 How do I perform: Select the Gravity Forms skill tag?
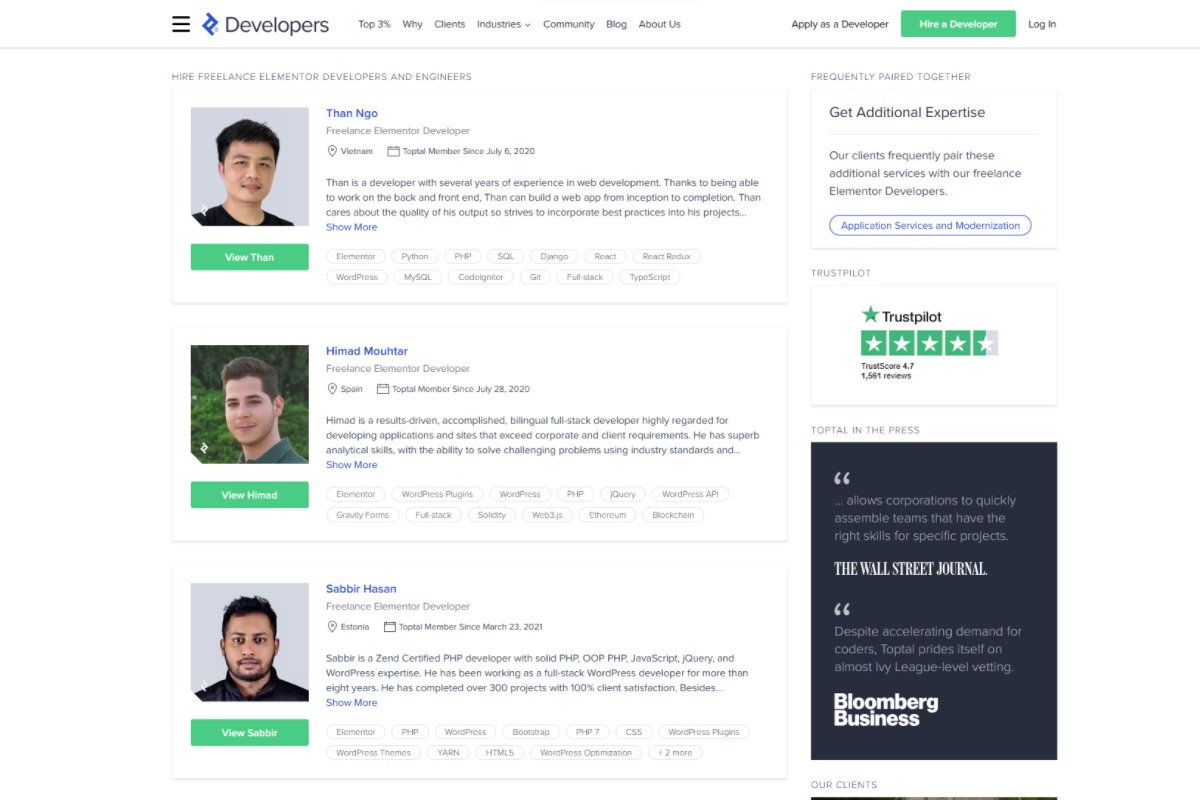(363, 515)
